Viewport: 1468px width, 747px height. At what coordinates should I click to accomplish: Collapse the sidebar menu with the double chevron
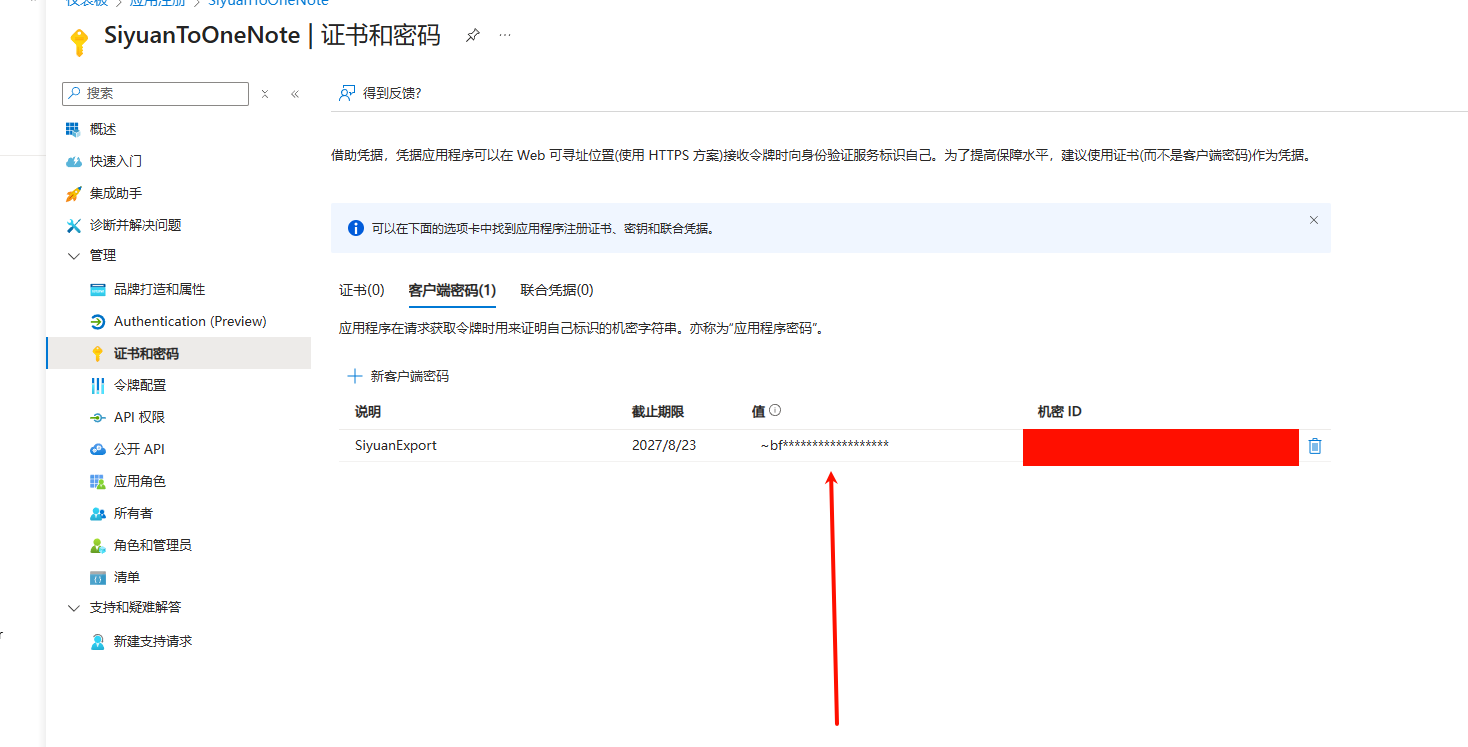(295, 94)
